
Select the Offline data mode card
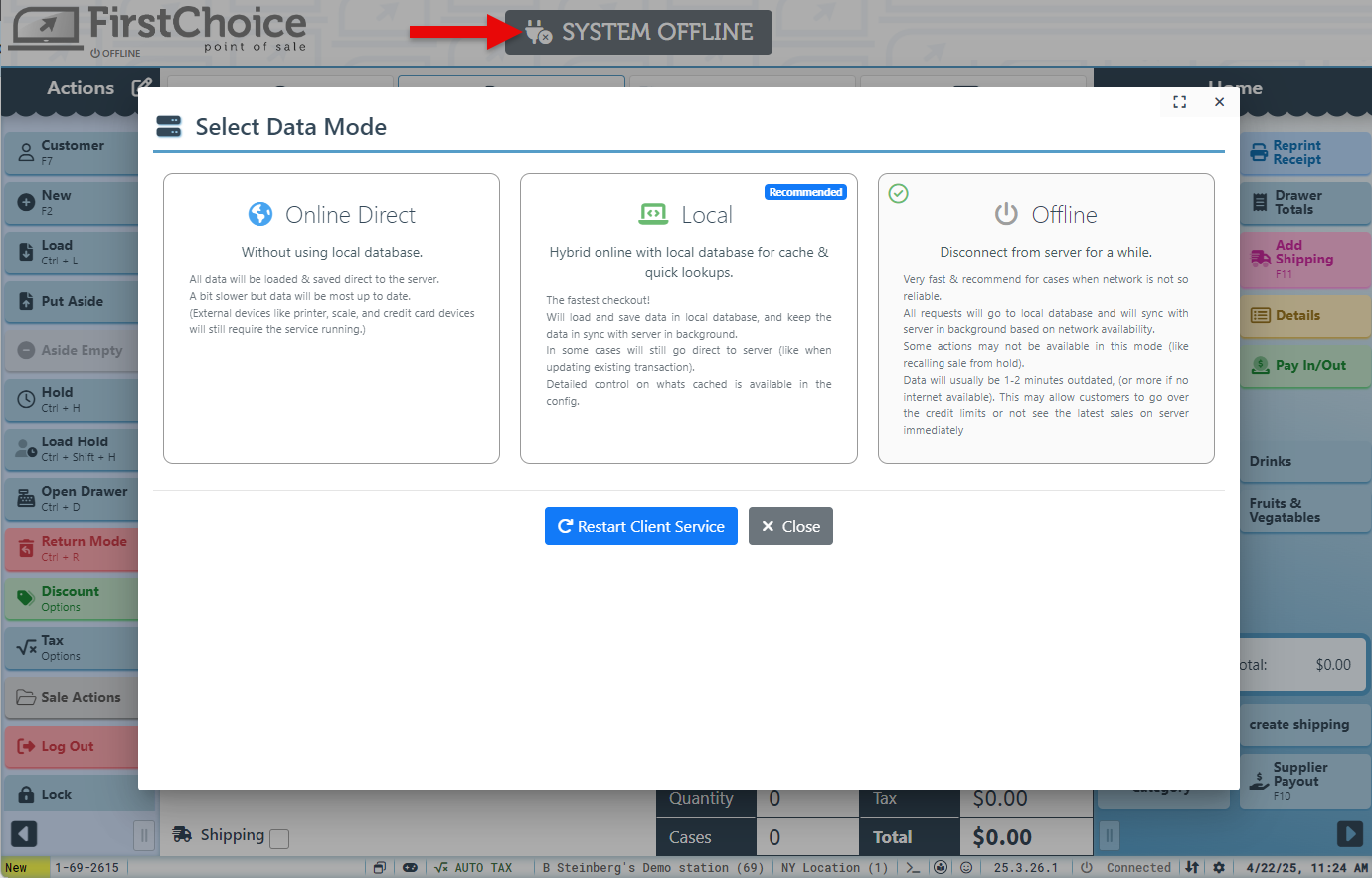[x=1045, y=318]
